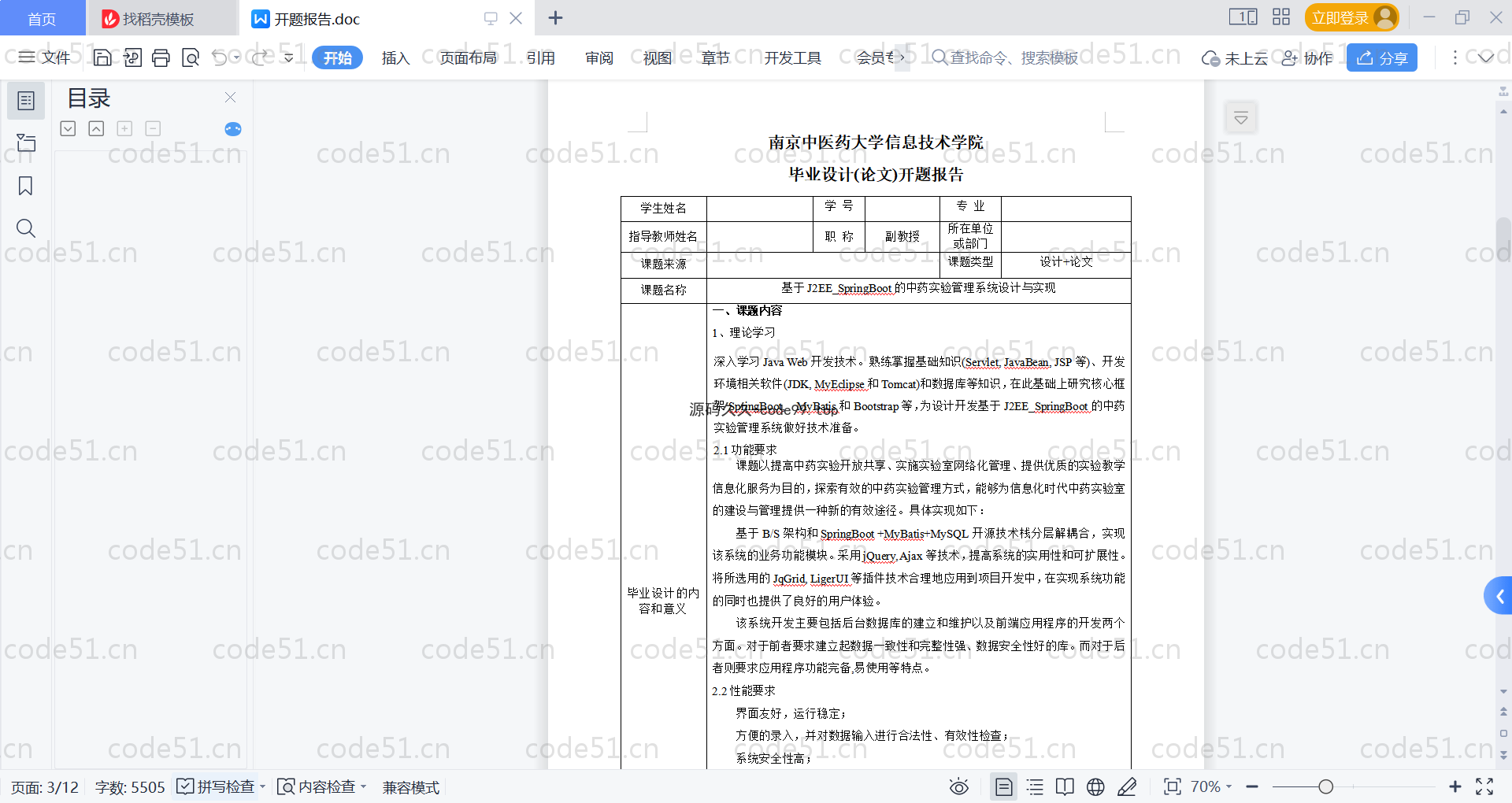Open the 拼写检查 dropdown arrow

point(263,787)
